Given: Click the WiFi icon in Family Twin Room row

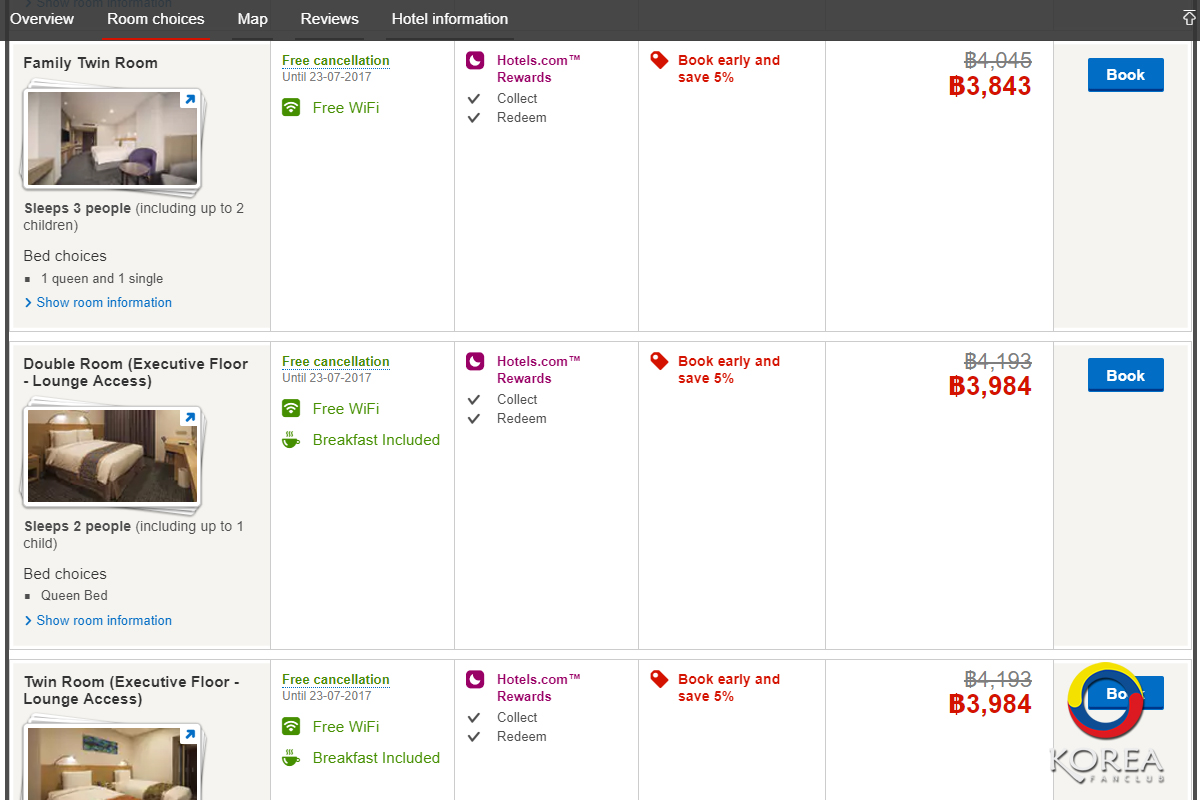Looking at the screenshot, I should click(291, 108).
